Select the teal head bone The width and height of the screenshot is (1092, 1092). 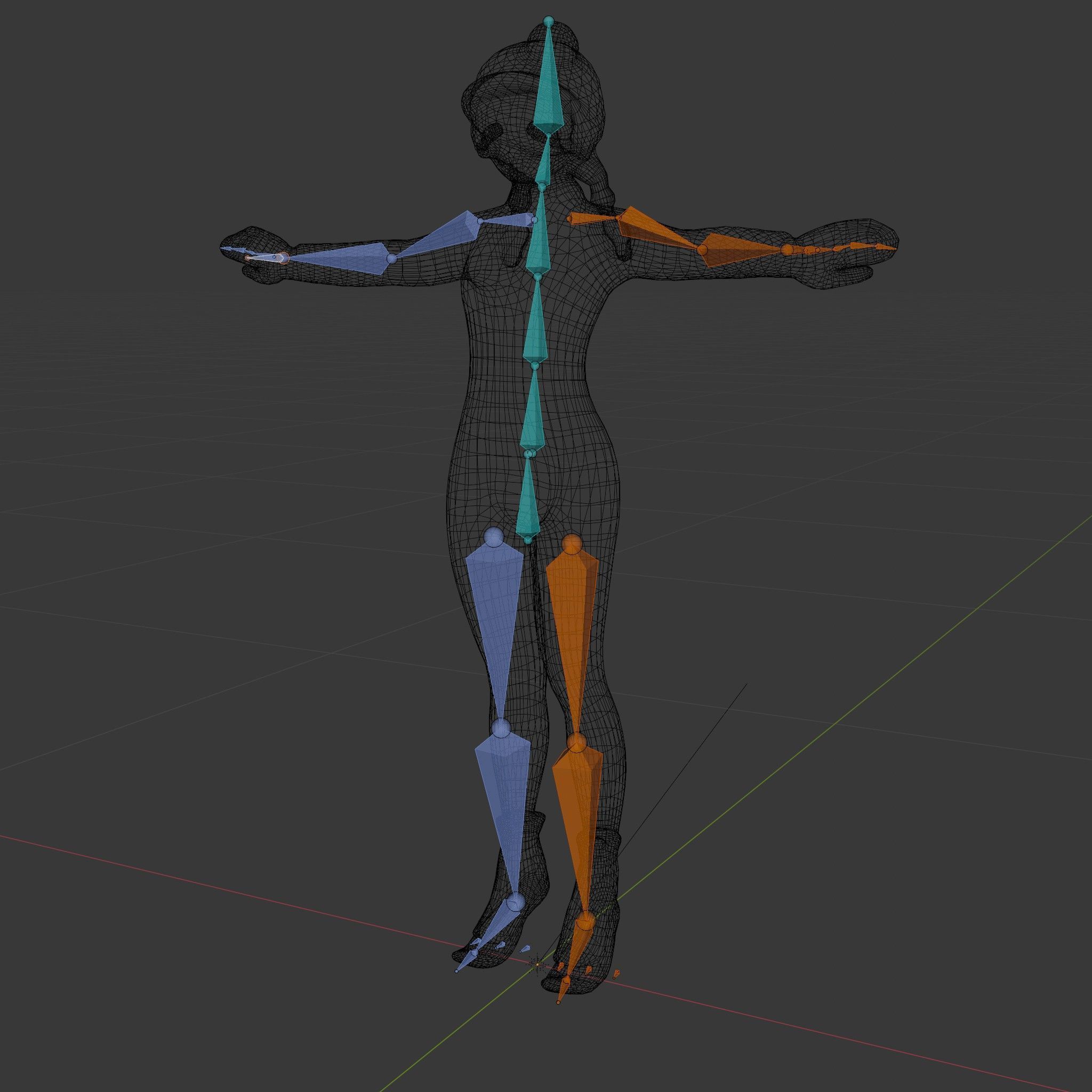coord(548,85)
